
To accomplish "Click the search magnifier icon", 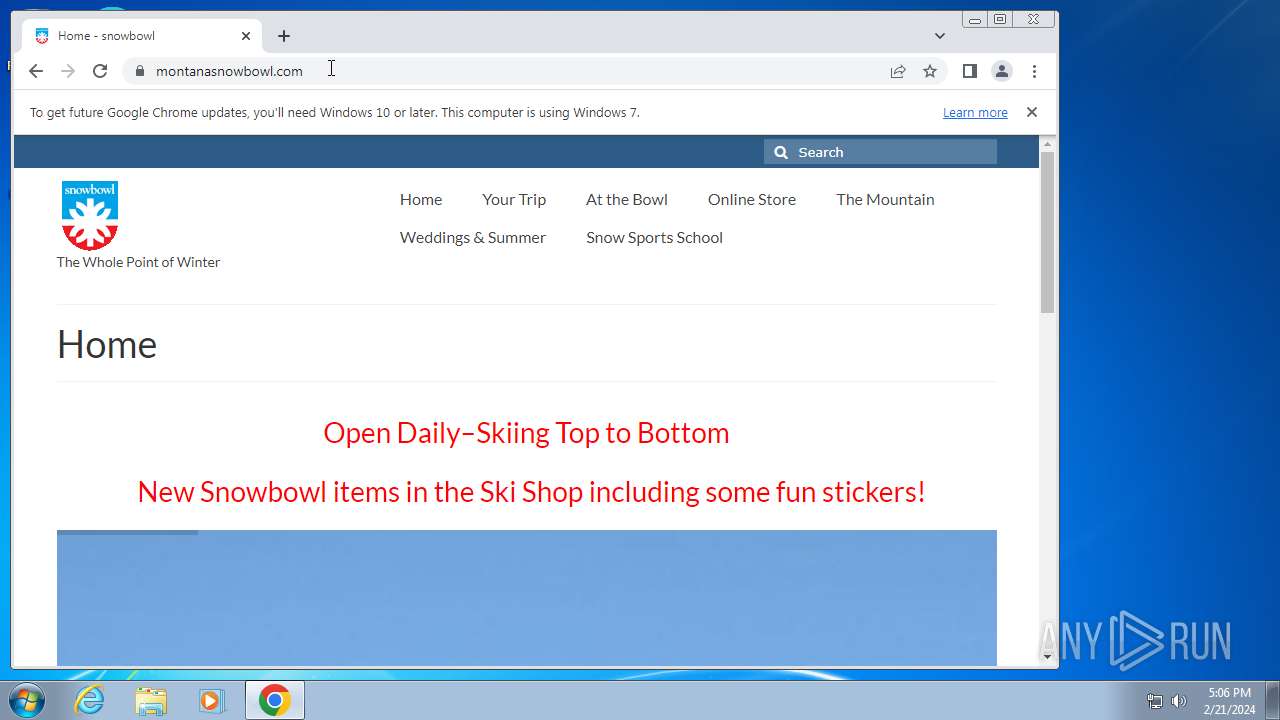I will 781,152.
